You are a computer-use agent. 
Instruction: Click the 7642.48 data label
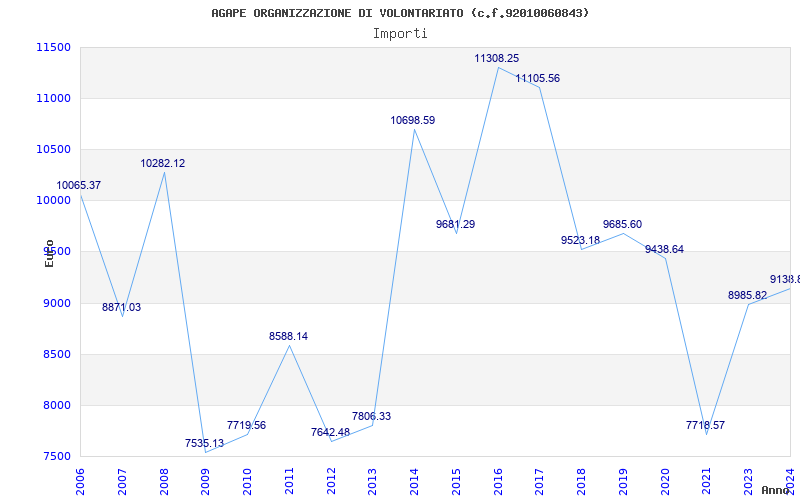(331, 432)
